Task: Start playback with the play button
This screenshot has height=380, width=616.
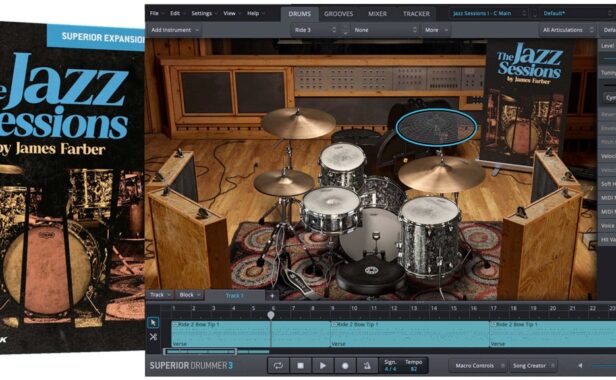Action: point(323,366)
